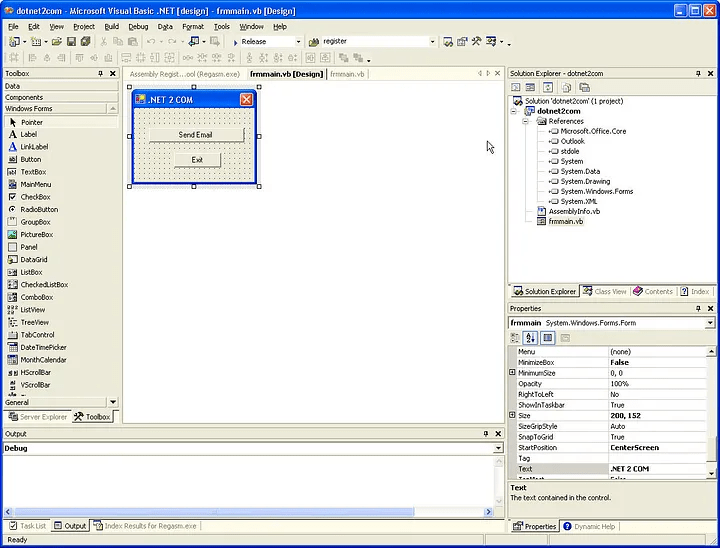Collapse the References tree node
Screen dimensions: 720x548
(527, 121)
